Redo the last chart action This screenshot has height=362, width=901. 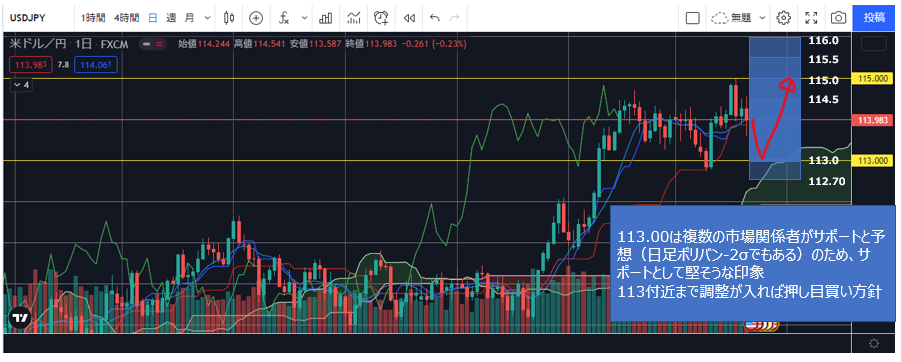click(455, 18)
